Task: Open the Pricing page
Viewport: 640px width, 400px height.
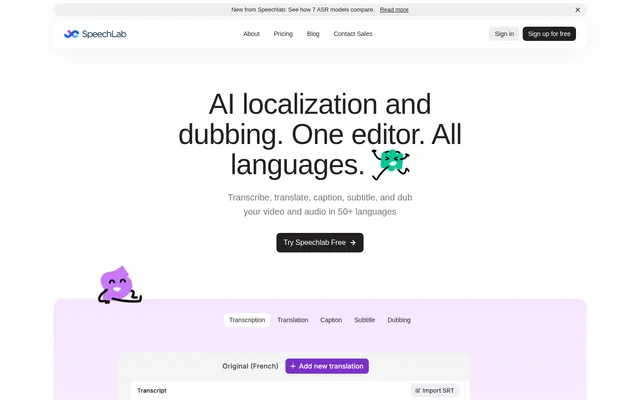Action: tap(283, 34)
